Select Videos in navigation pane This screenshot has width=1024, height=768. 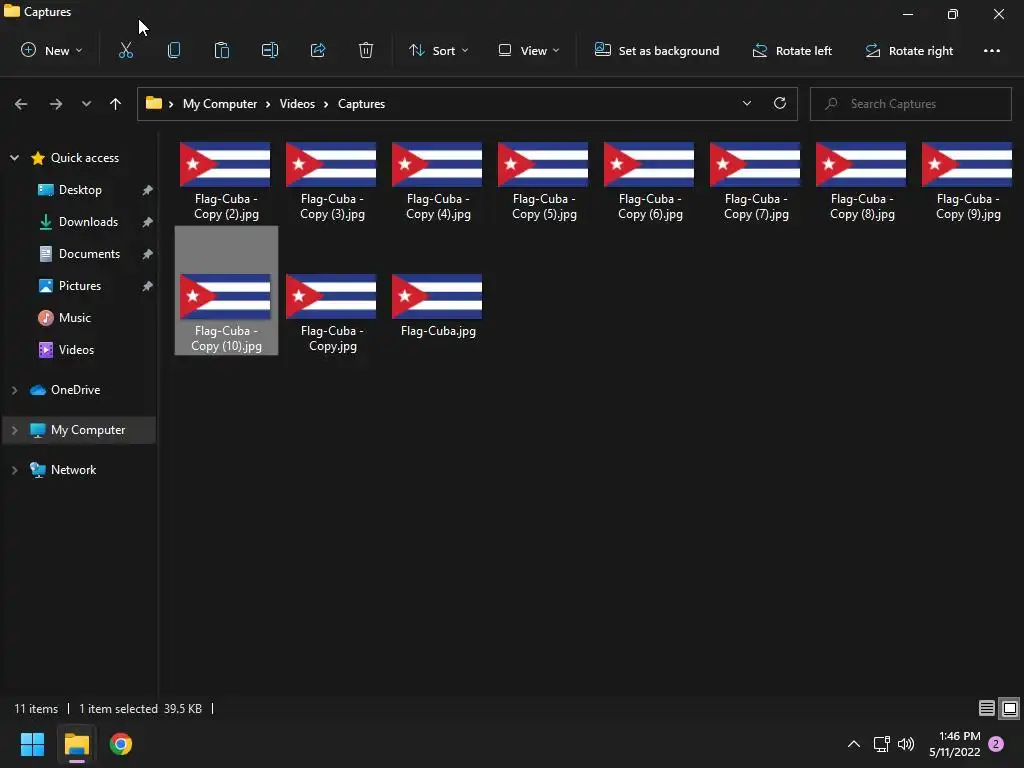pyautogui.click(x=76, y=350)
